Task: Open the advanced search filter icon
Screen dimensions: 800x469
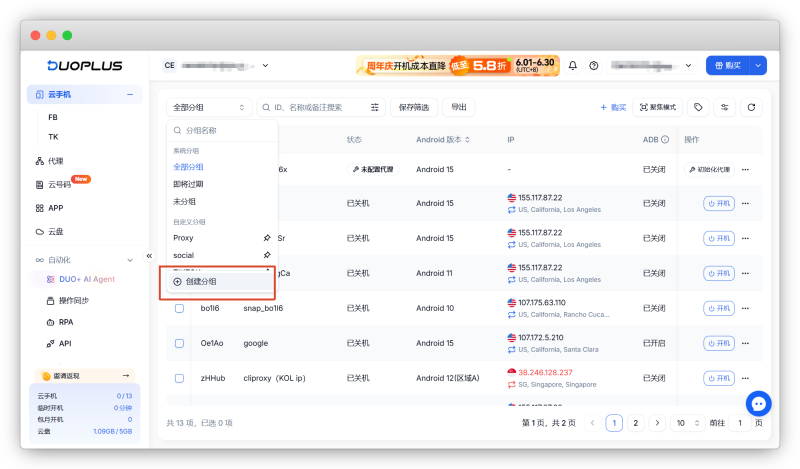Action: coord(374,107)
